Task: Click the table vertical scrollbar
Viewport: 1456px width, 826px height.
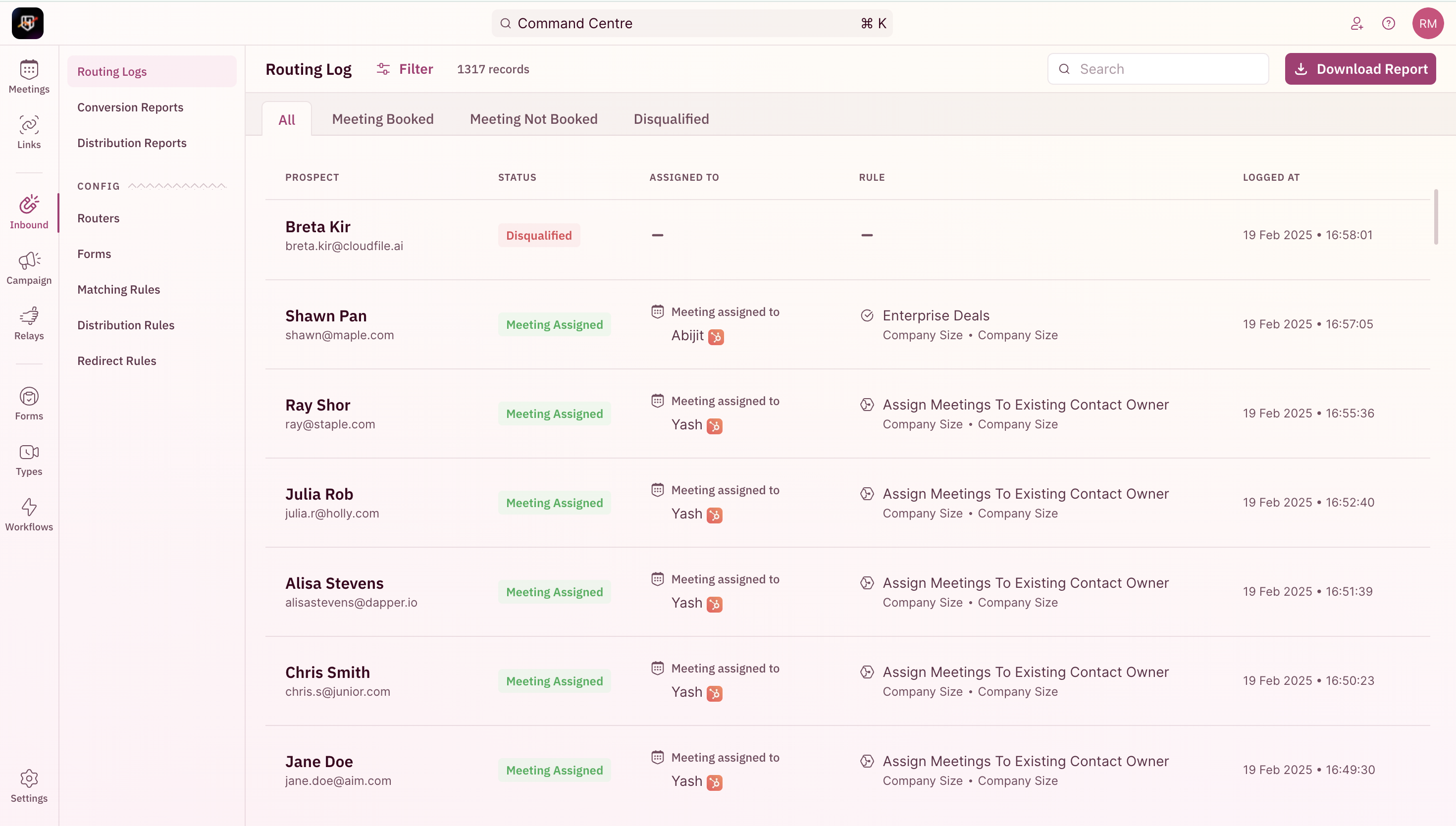Action: point(1436,217)
